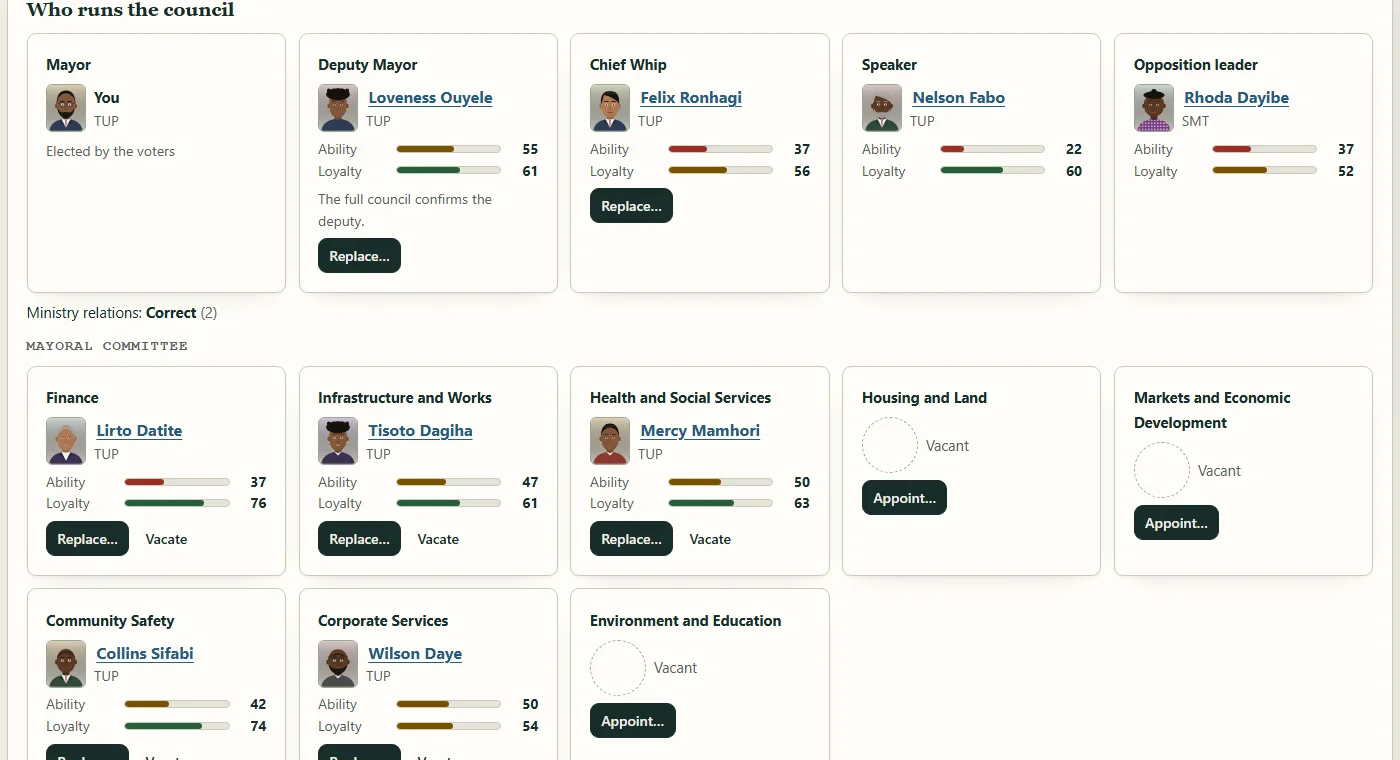Open Nelson Fabo's profile link
The height and width of the screenshot is (760, 1400).
pos(958,98)
